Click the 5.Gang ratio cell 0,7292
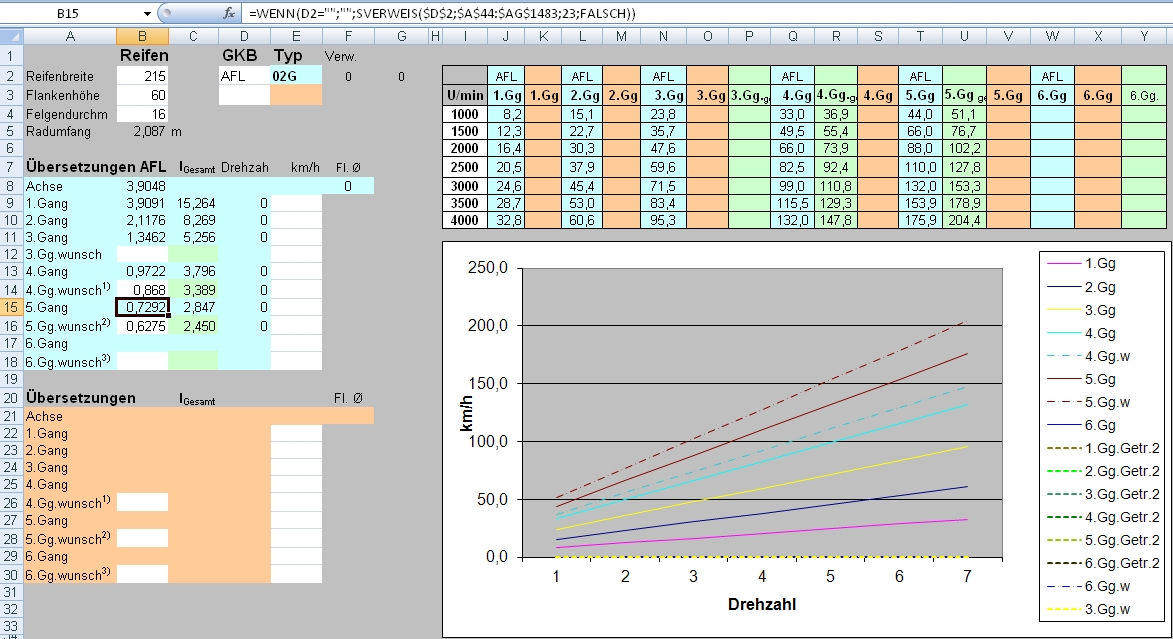 [142, 307]
